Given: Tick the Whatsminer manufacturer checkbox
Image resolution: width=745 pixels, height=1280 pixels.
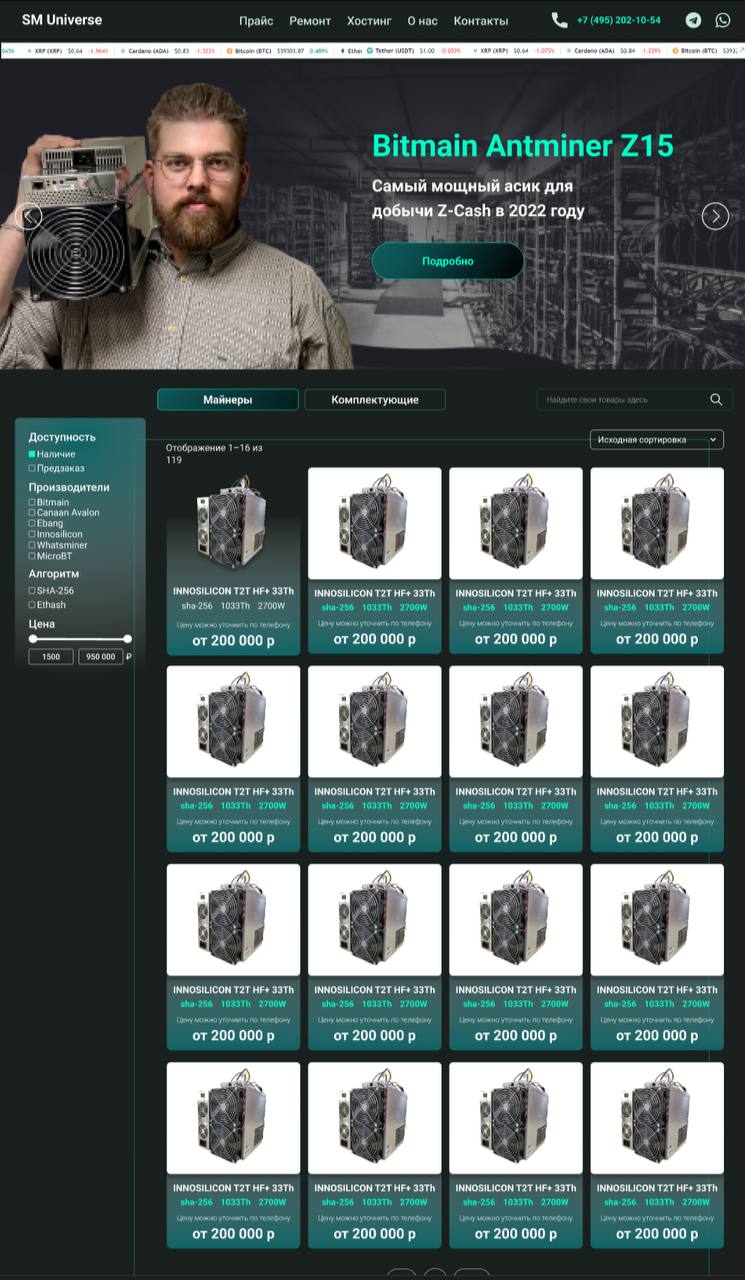Looking at the screenshot, I should click(32, 545).
